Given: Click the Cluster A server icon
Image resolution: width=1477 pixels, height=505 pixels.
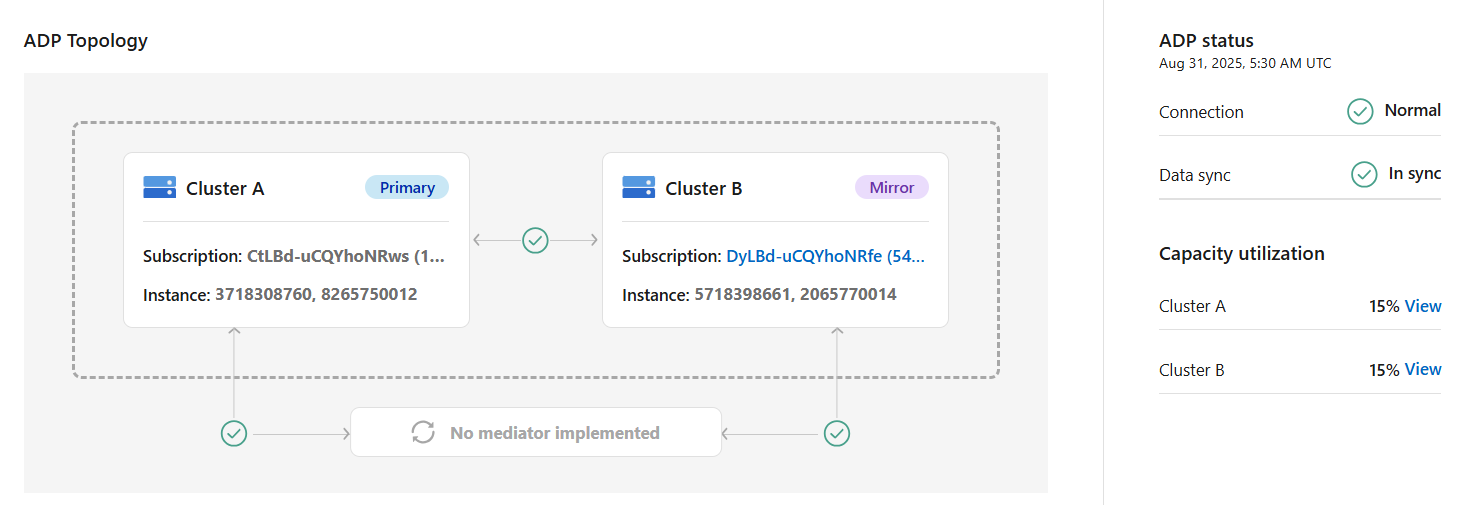Looking at the screenshot, I should click(159, 187).
